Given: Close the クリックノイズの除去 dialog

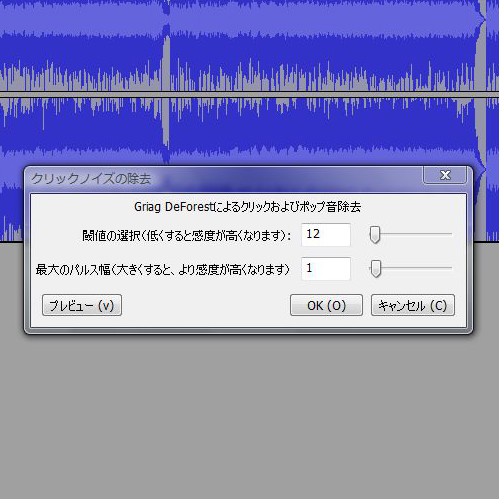Looking at the screenshot, I should 445,175.
